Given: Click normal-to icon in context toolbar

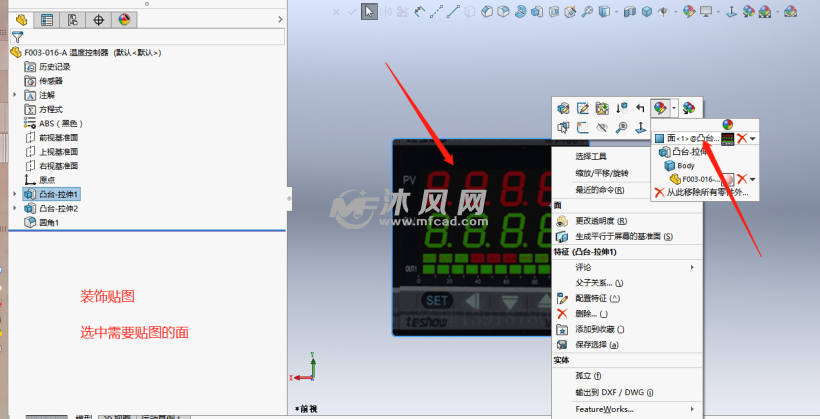Looking at the screenshot, I should tap(641, 128).
